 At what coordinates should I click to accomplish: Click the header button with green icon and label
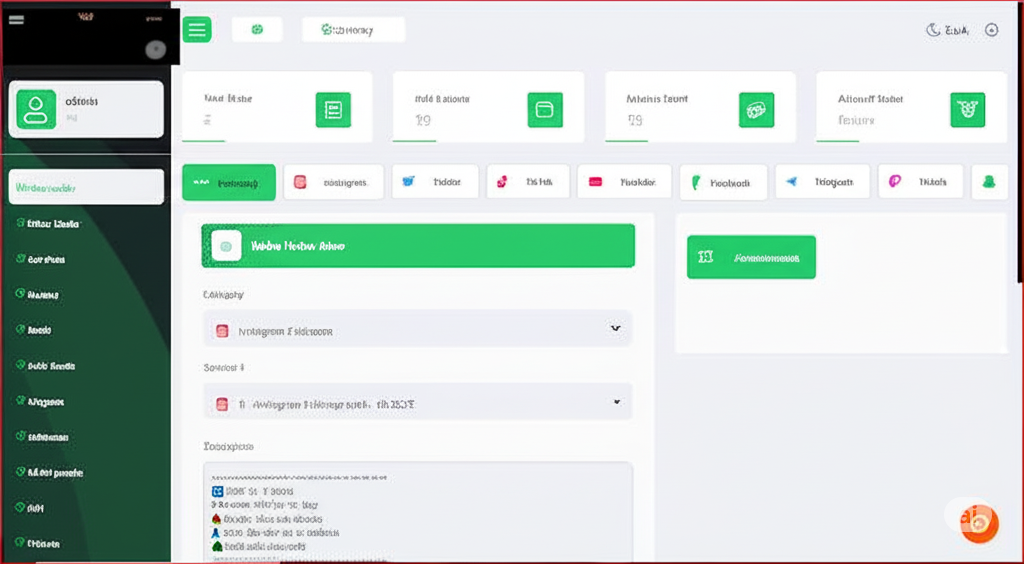coord(353,29)
